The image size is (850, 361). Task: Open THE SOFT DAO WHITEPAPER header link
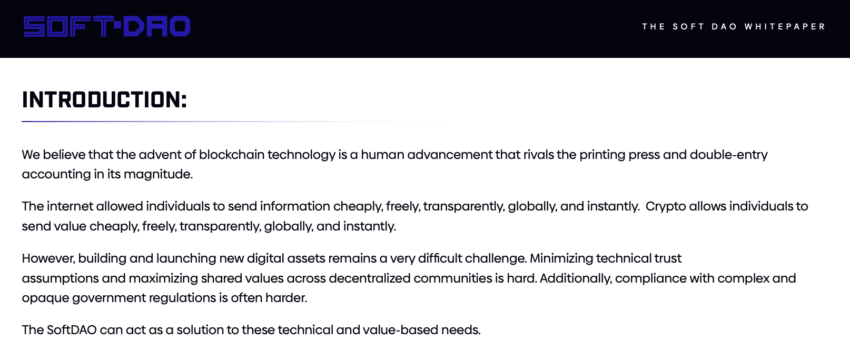pos(733,27)
